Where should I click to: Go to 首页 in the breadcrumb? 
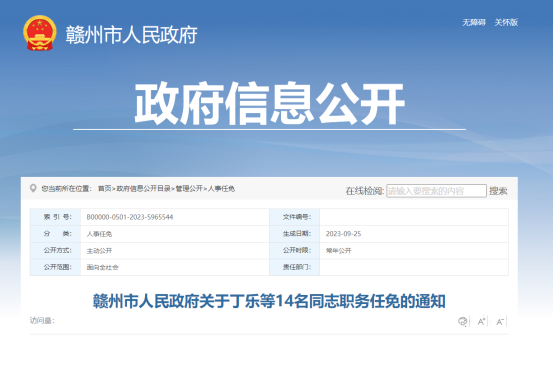tap(104, 189)
